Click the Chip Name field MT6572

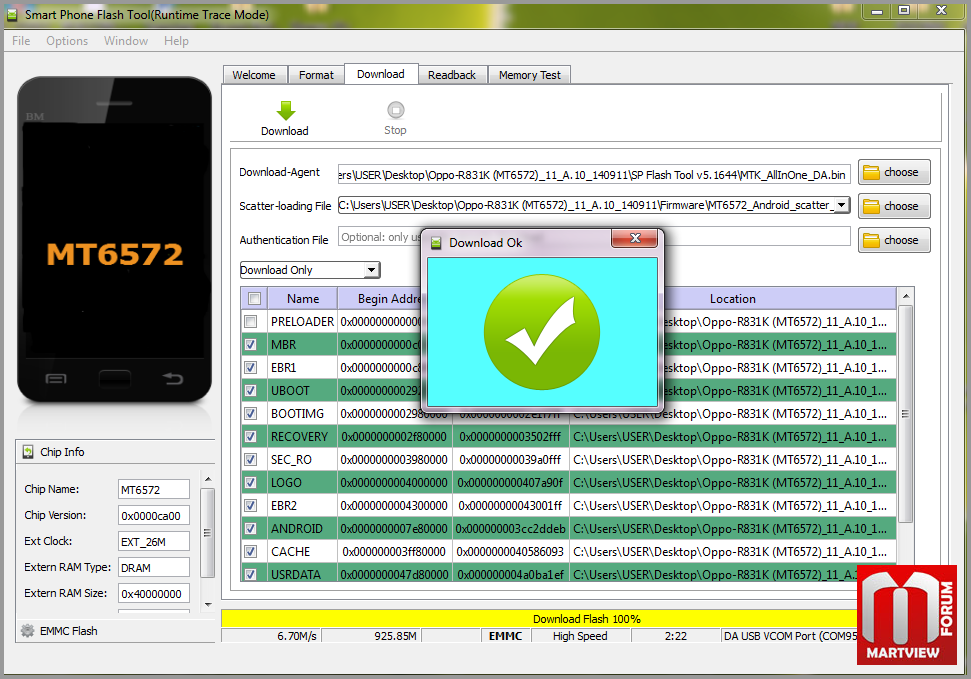(x=154, y=489)
